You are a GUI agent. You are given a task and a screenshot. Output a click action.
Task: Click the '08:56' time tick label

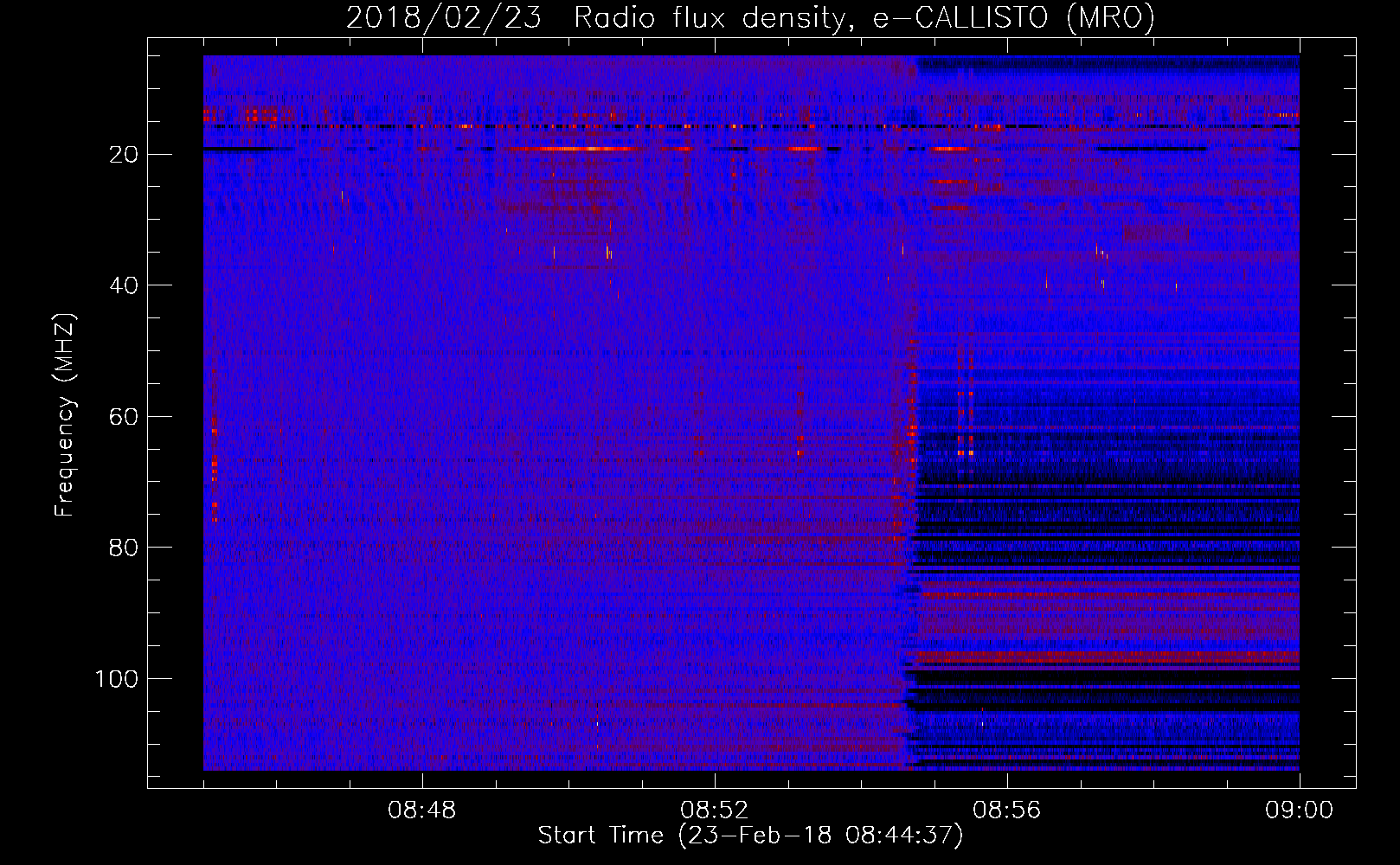click(1006, 811)
